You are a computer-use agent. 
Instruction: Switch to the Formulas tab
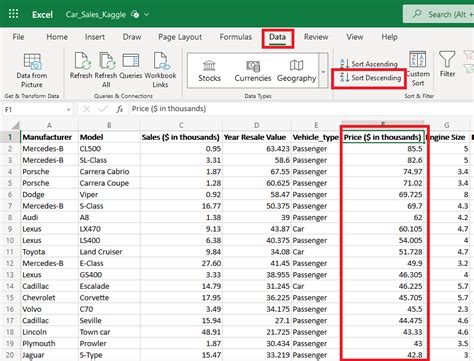tap(236, 37)
